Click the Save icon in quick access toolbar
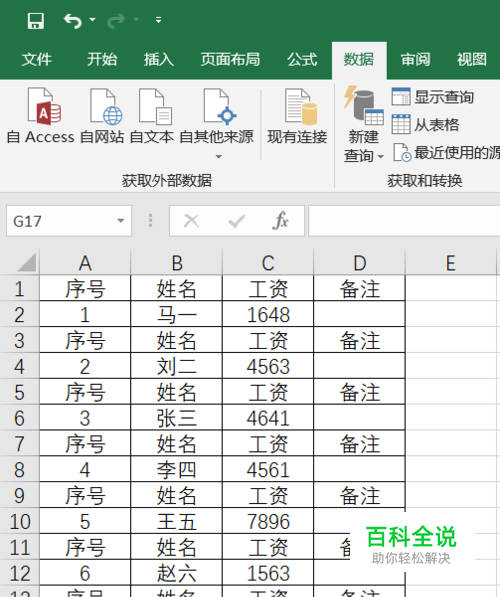The image size is (500, 597). (x=36, y=21)
